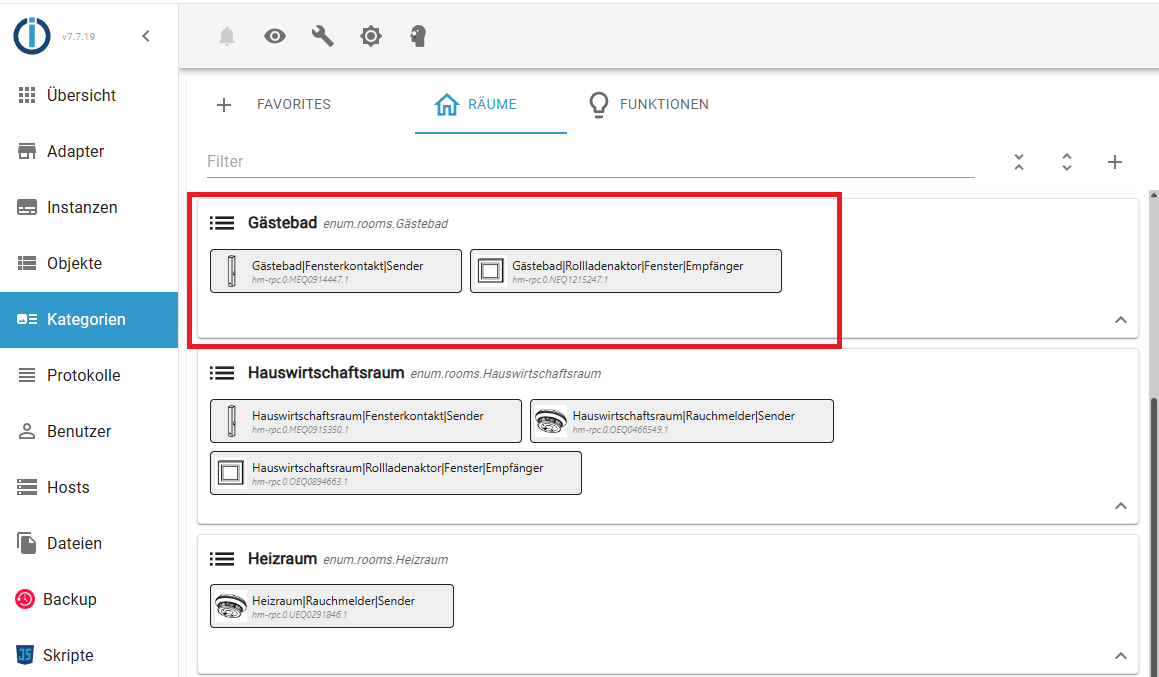The width and height of the screenshot is (1159, 677).
Task: Click the list icon beside Hauswirtschaftsraum
Action: coord(222,372)
